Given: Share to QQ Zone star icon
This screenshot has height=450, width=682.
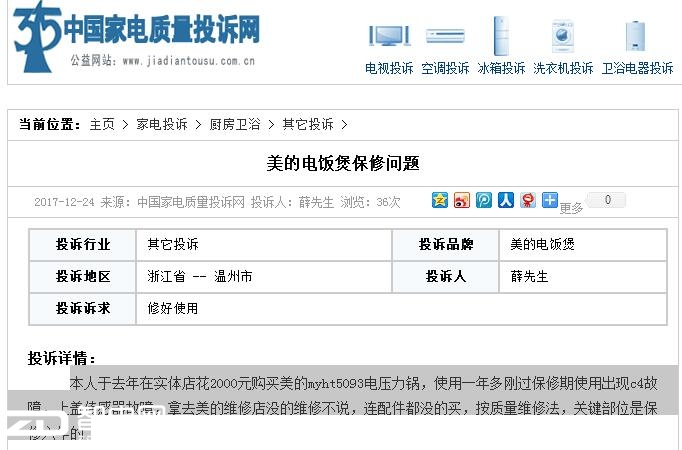Looking at the screenshot, I should click(x=440, y=200).
